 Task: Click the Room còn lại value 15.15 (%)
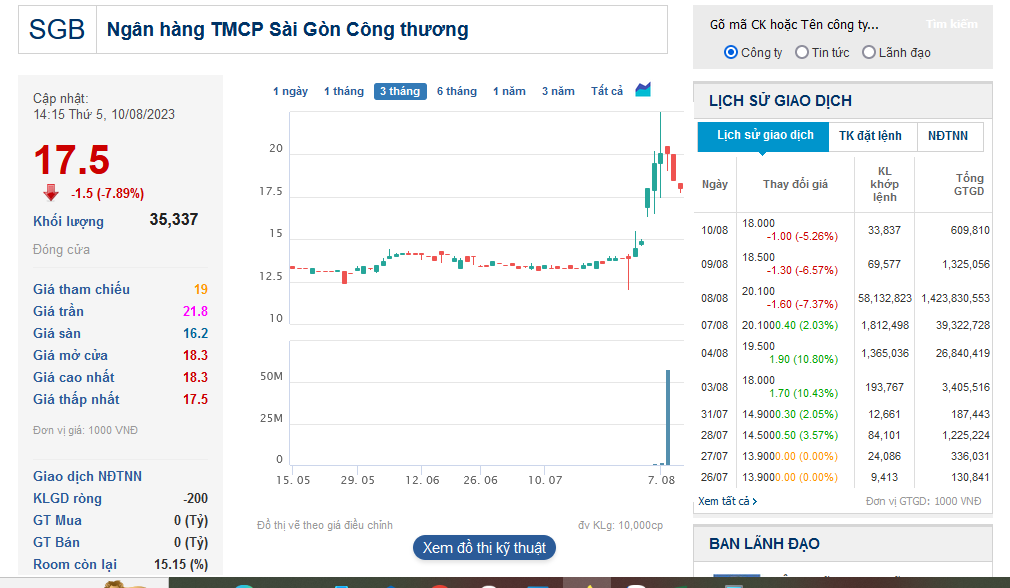[x=181, y=564]
